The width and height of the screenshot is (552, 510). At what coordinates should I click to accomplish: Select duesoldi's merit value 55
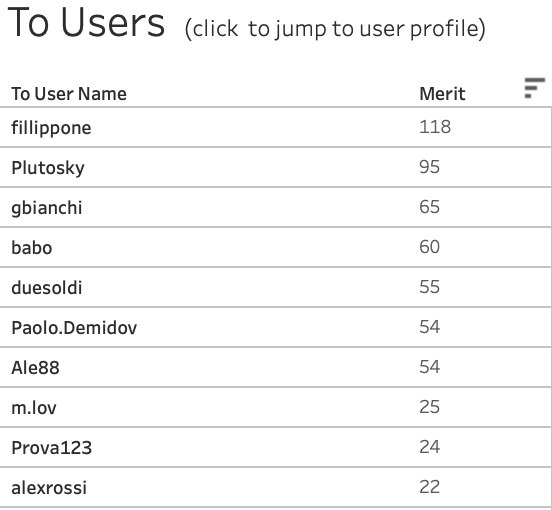click(x=429, y=287)
